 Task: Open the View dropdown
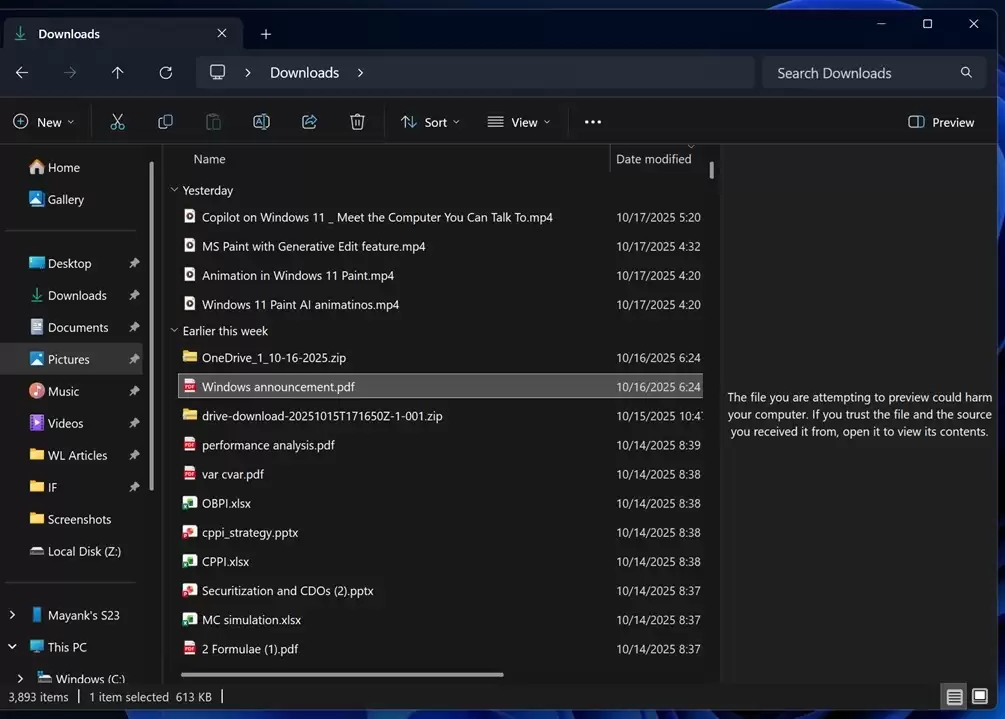[x=518, y=121]
